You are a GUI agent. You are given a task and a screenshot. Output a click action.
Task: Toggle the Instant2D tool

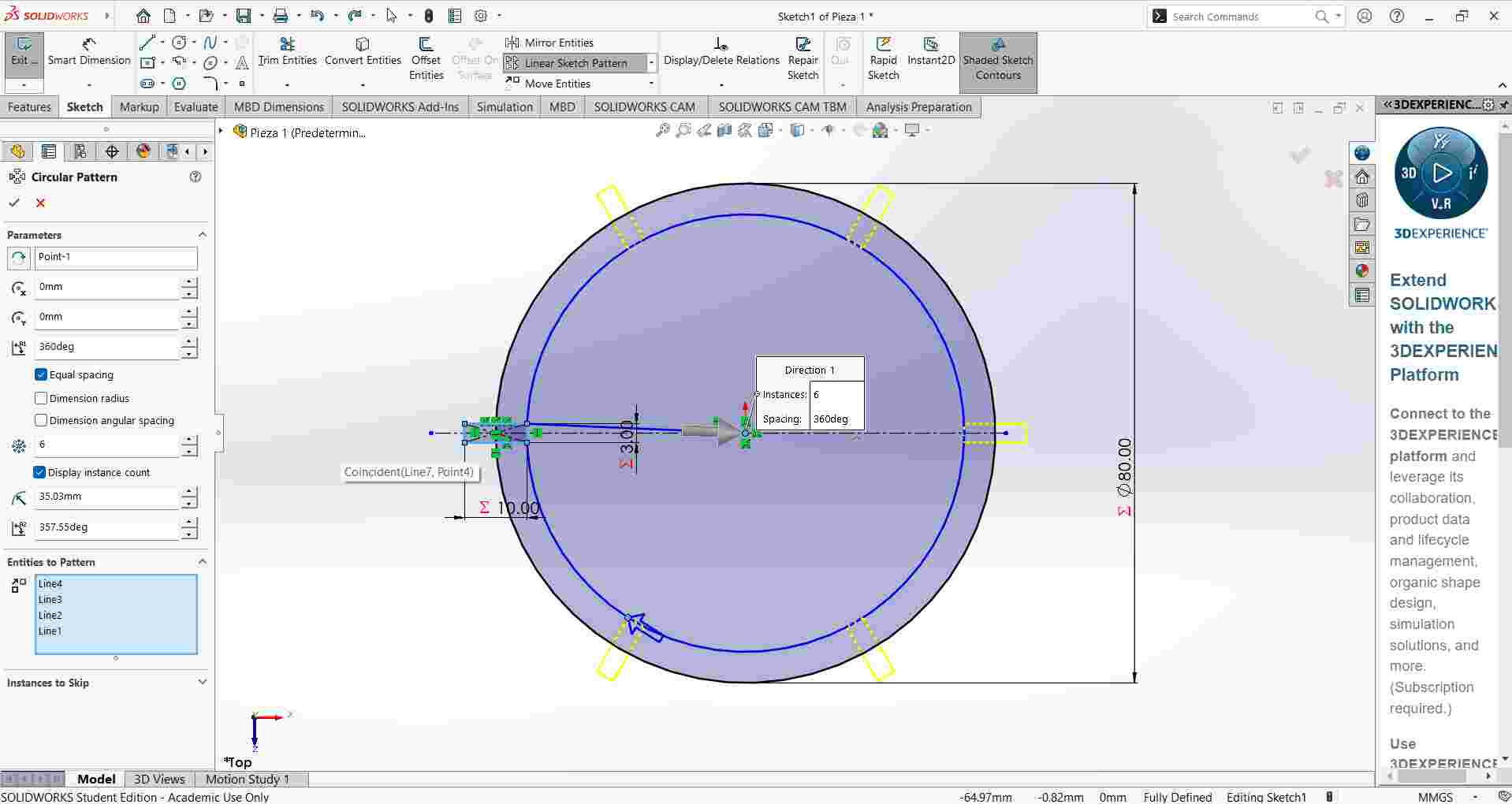tap(931, 52)
